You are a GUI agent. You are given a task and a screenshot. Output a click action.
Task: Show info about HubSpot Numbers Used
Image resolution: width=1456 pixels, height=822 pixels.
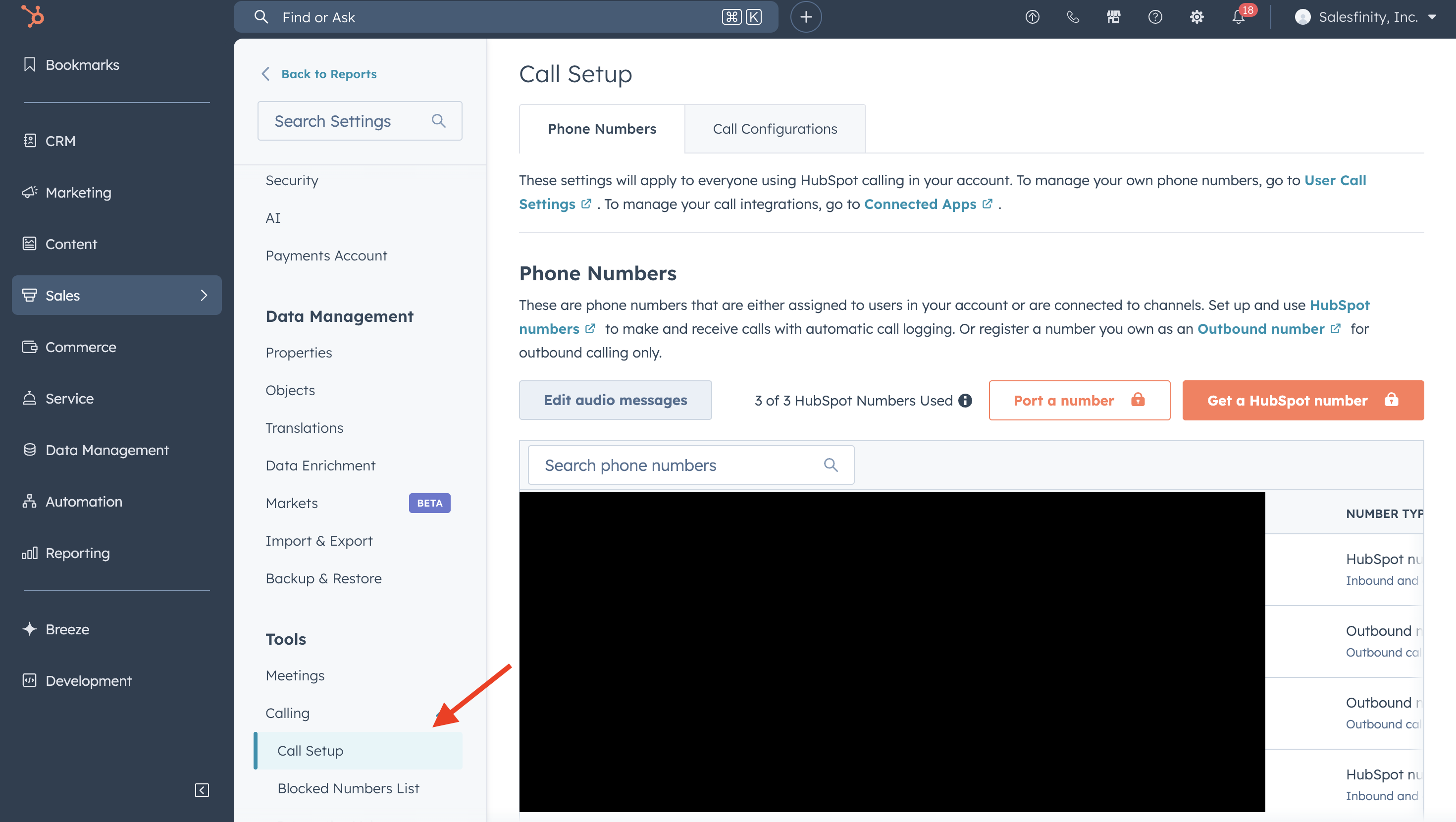(966, 400)
